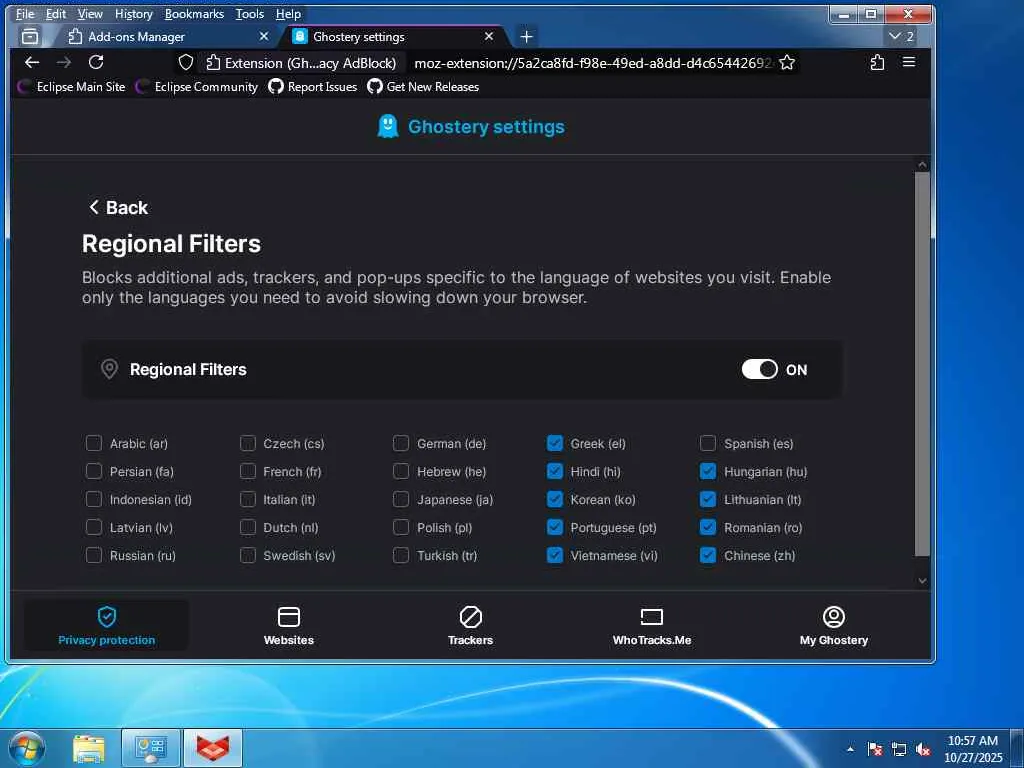Uncheck the Hungarian (hu) checkbox
This screenshot has width=1024, height=768.
tap(708, 472)
